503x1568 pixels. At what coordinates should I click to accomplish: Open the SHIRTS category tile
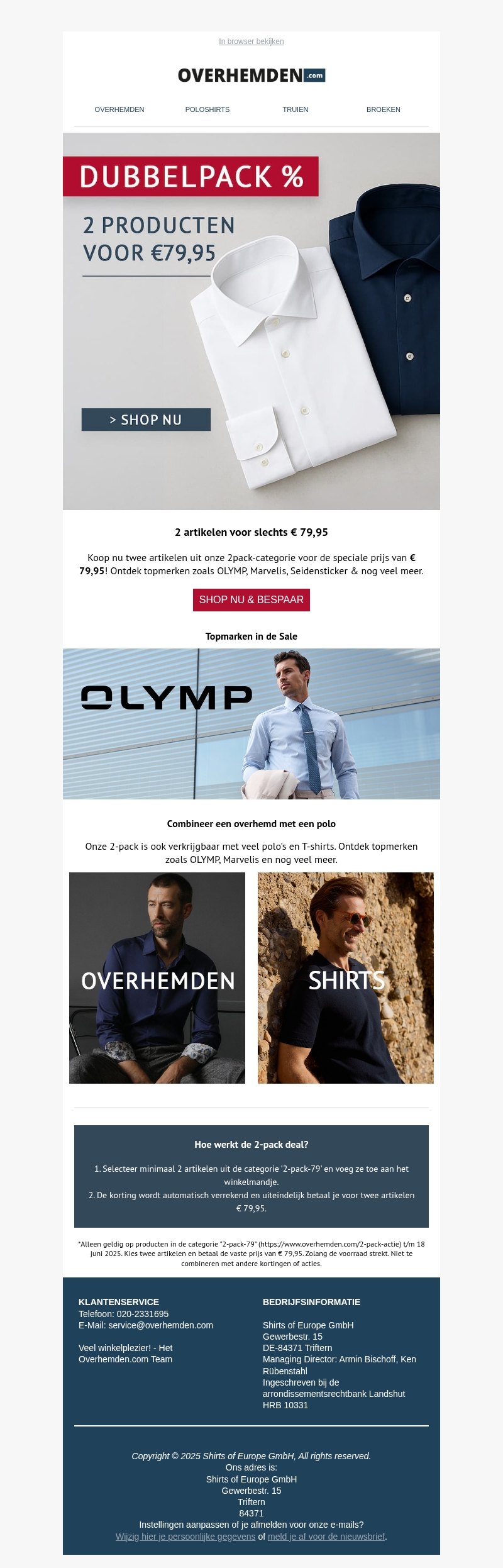pos(346,978)
